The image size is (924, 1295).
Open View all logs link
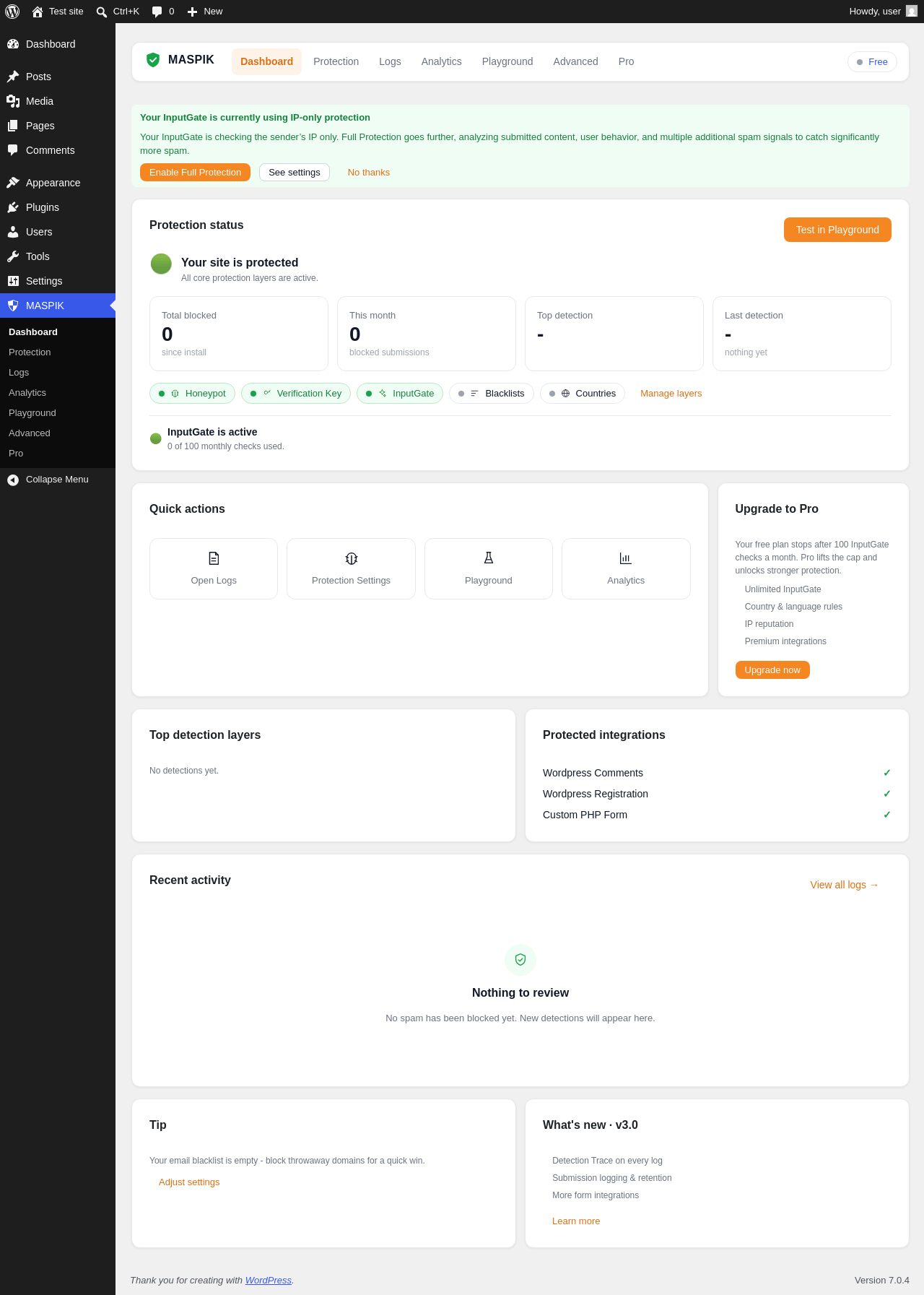(x=845, y=885)
